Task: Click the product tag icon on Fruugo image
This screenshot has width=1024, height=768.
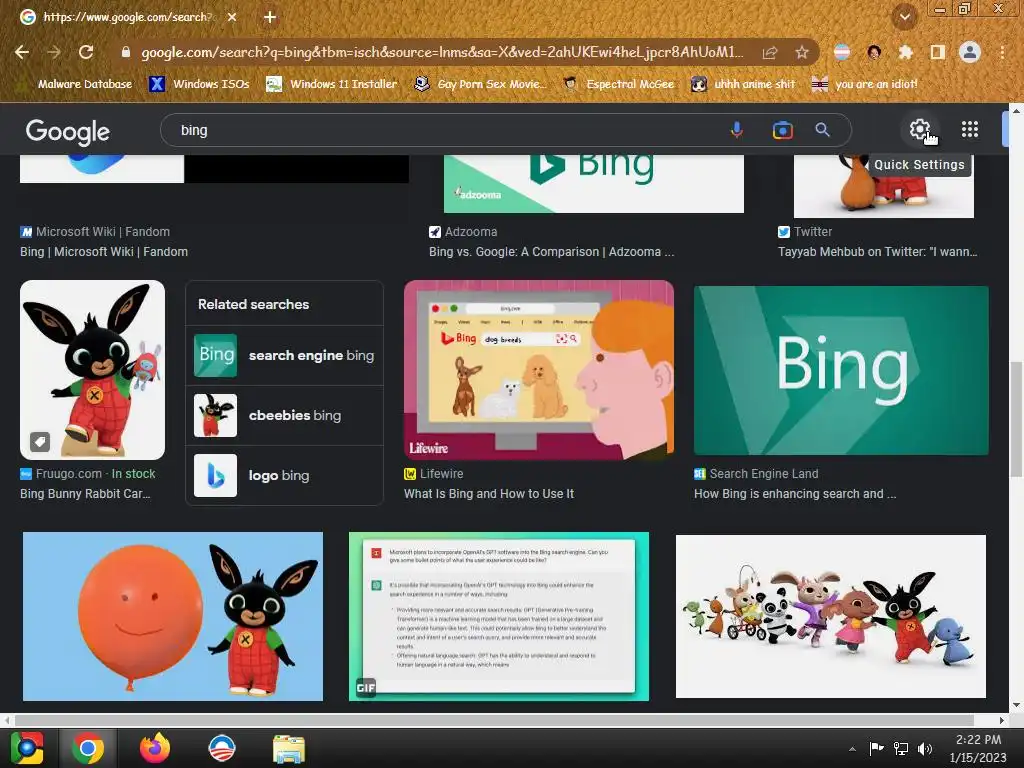Action: (x=40, y=442)
